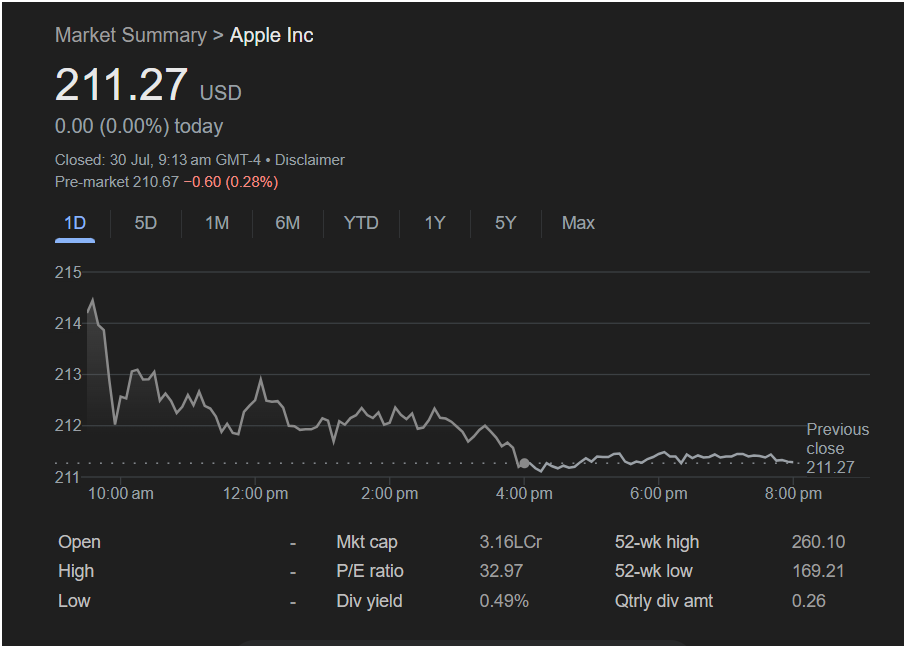This screenshot has height=648, width=906.
Task: Click the 0.00 (0.00%) today change
Action: tap(139, 127)
